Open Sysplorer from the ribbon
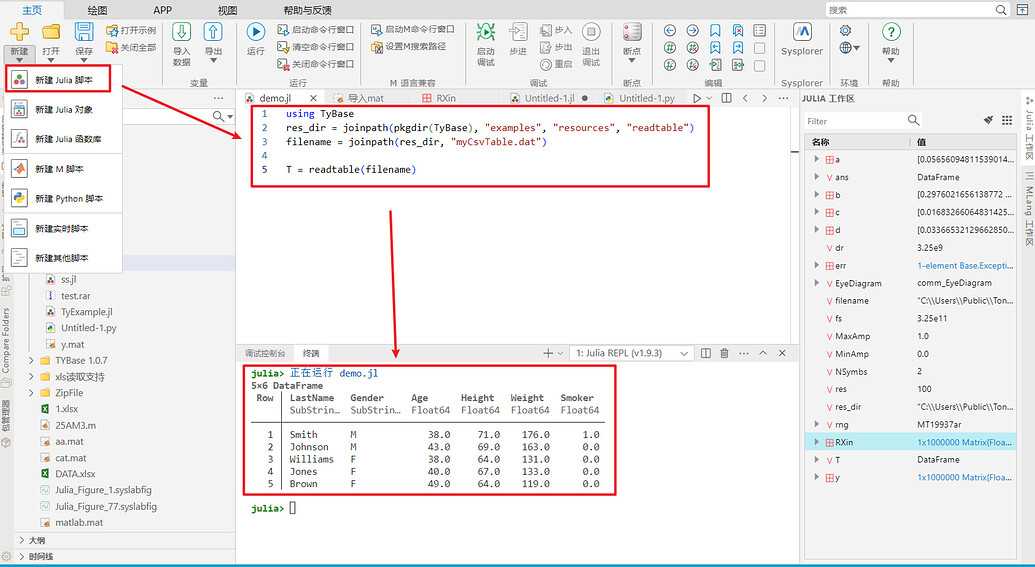This screenshot has width=1035, height=567. pos(802,38)
